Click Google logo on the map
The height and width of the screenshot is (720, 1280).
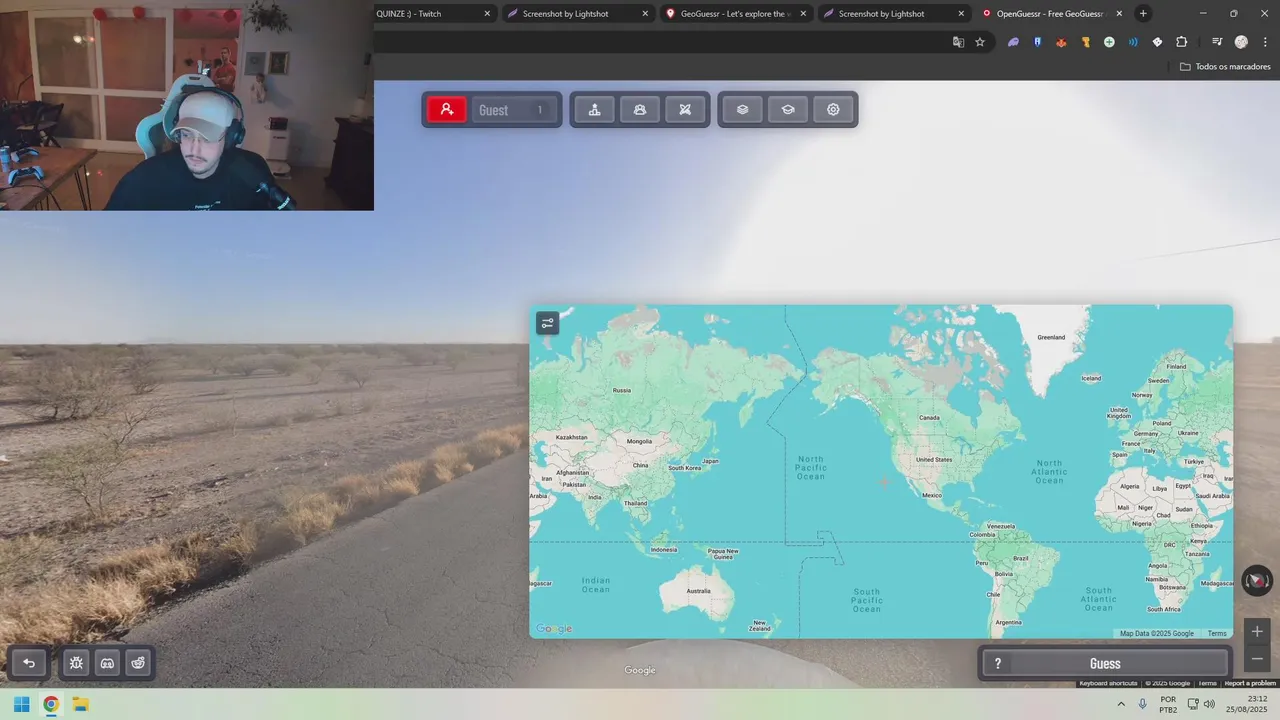point(554,628)
